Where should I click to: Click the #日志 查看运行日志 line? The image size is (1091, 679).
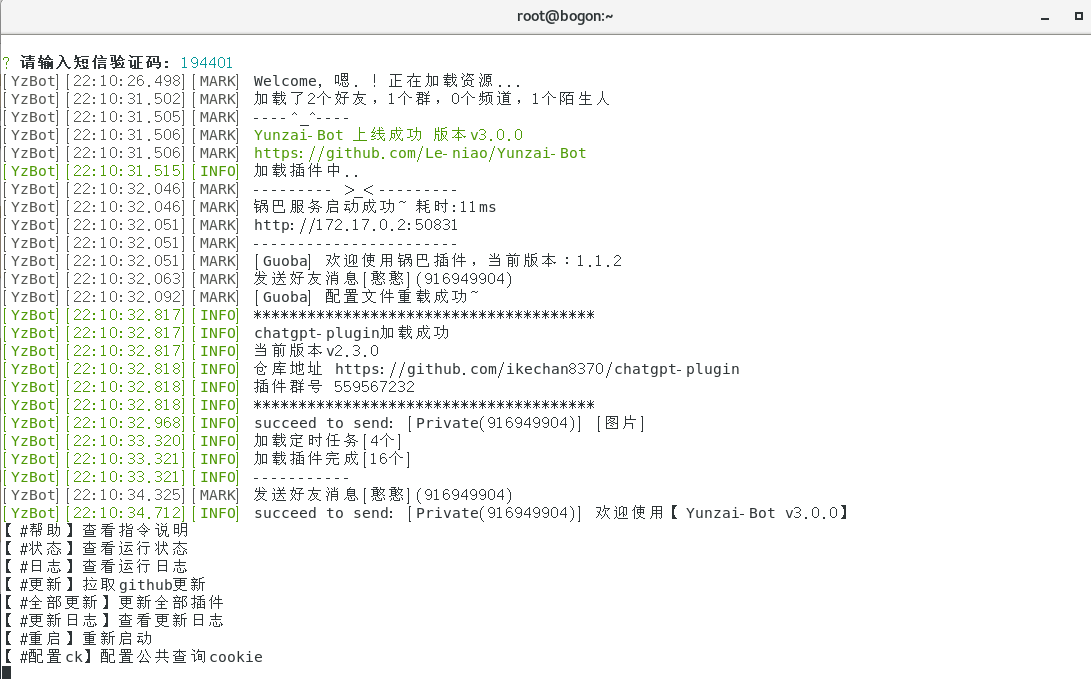point(95,567)
